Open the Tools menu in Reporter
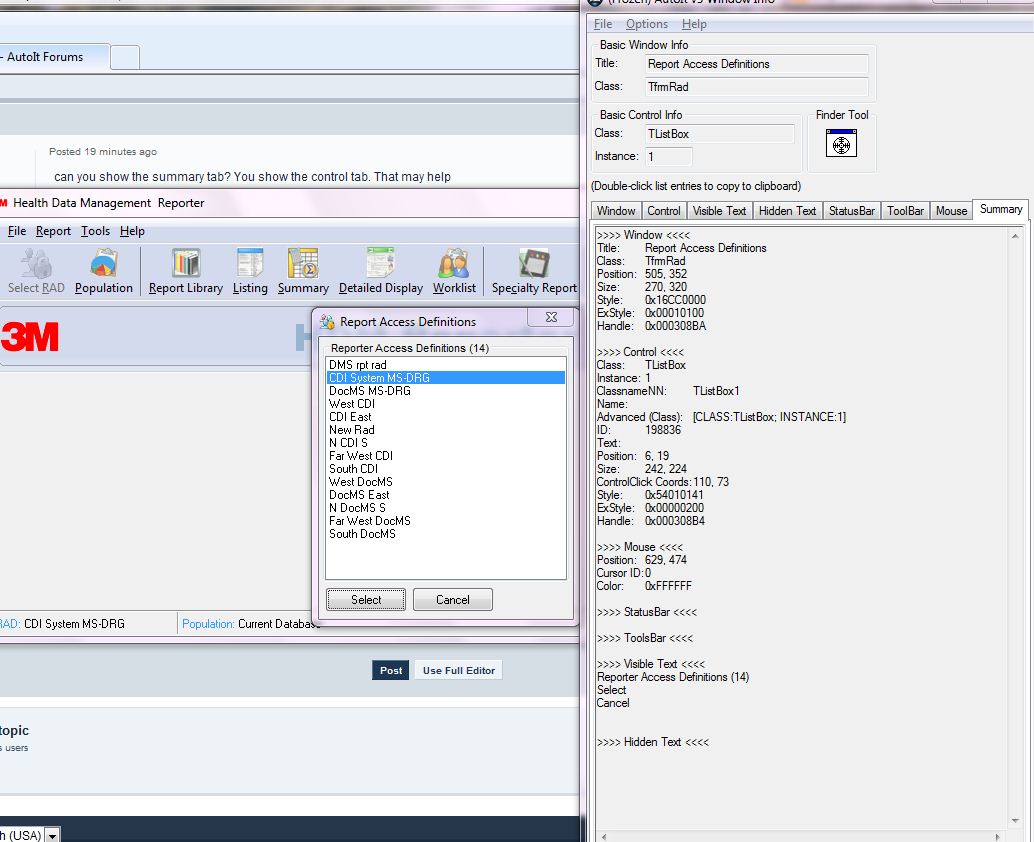The height and width of the screenshot is (842, 1034). (96, 231)
